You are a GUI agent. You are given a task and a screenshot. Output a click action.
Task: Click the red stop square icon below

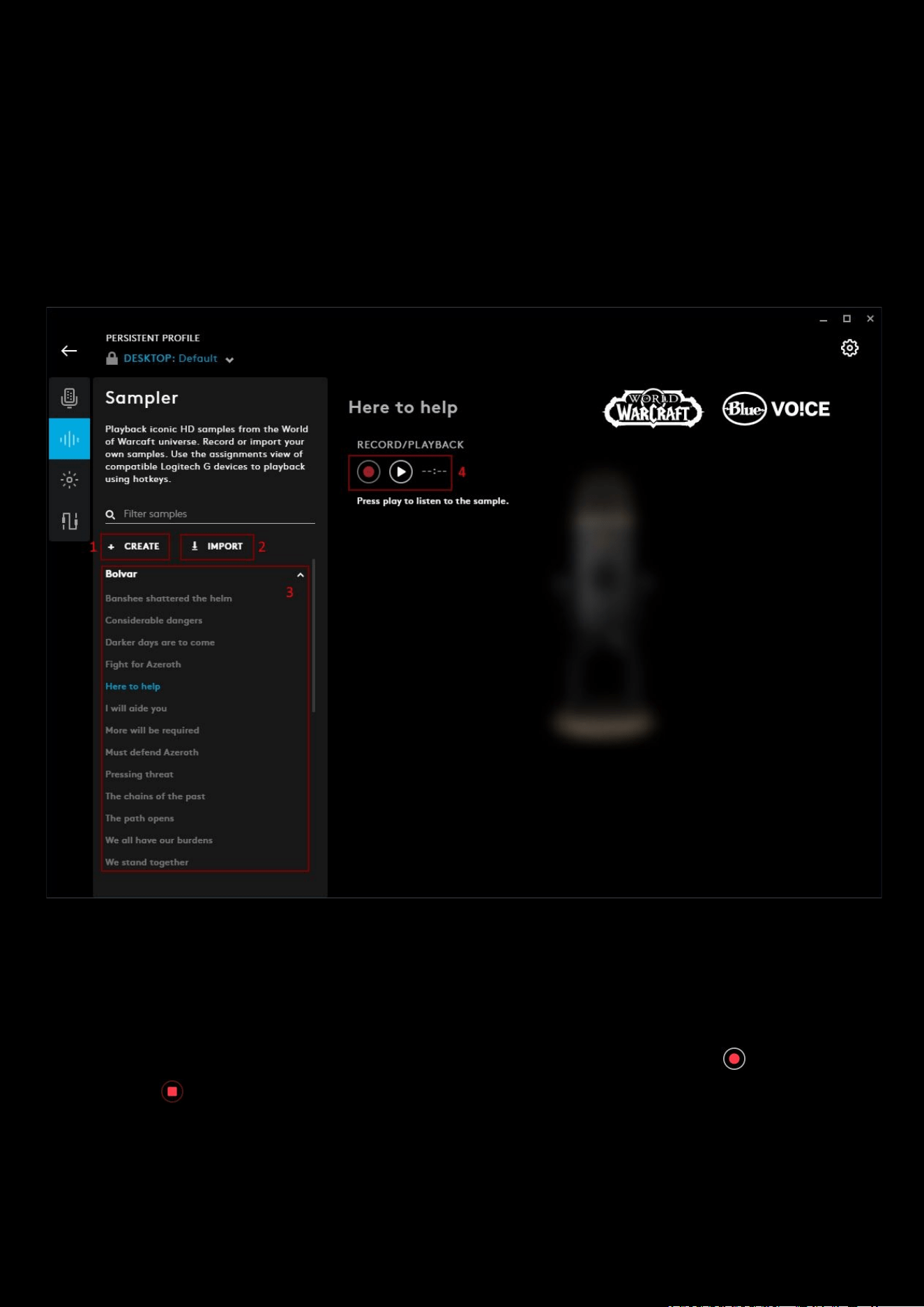click(x=172, y=1091)
